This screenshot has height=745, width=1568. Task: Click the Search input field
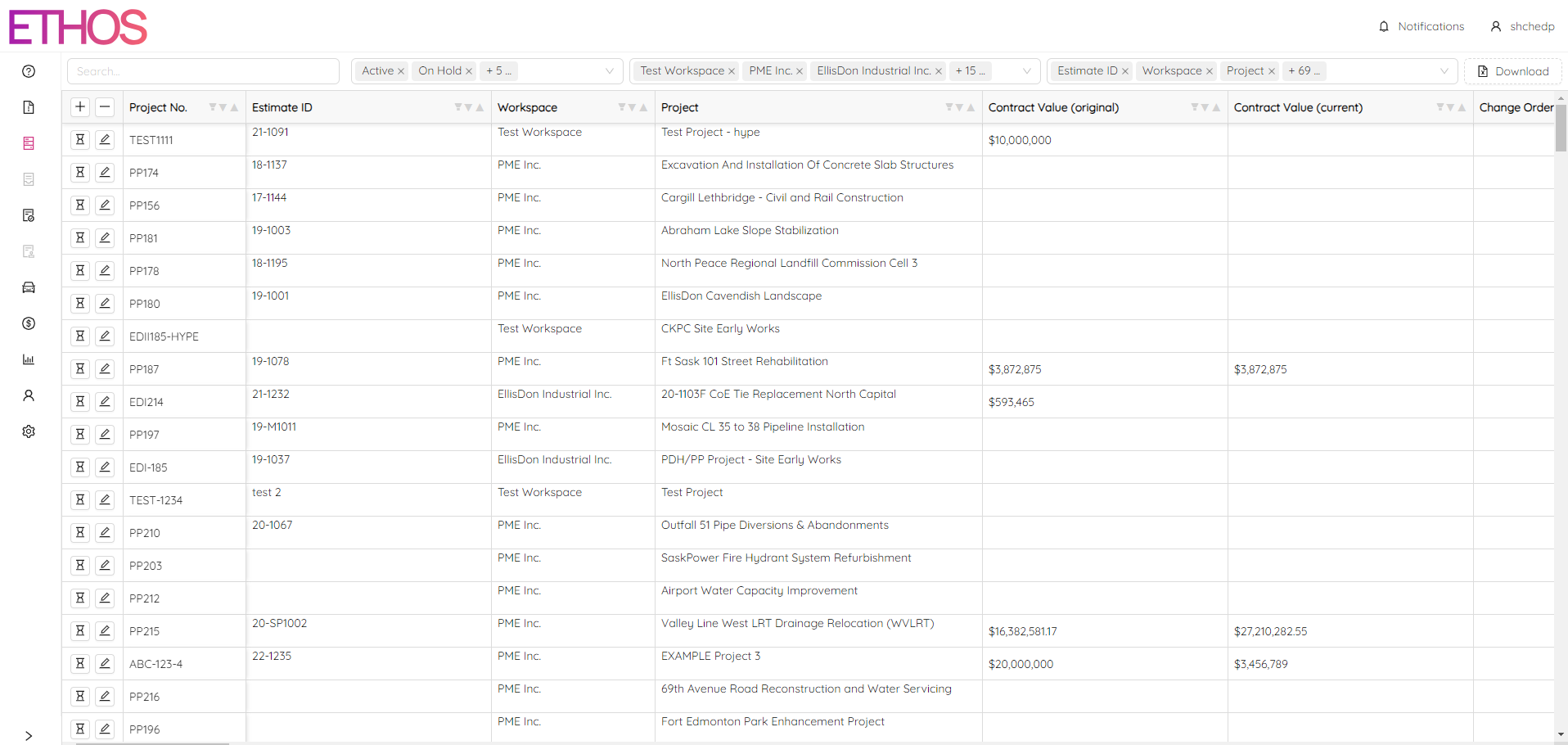tap(203, 71)
